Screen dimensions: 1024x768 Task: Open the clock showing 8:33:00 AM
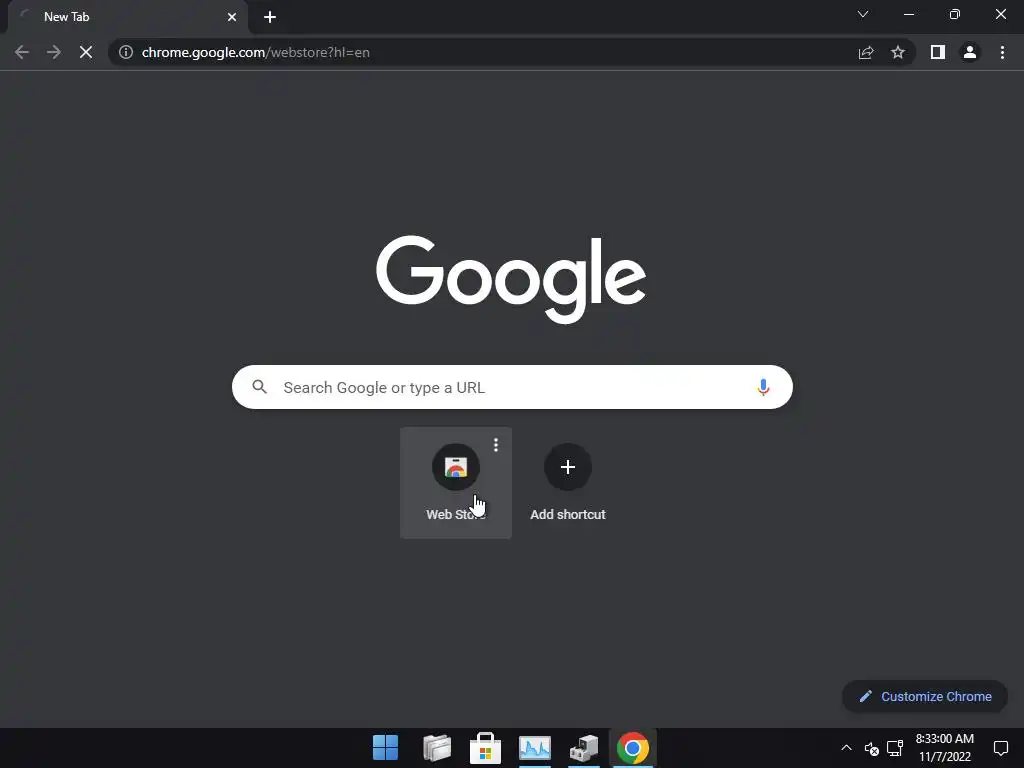pos(944,748)
